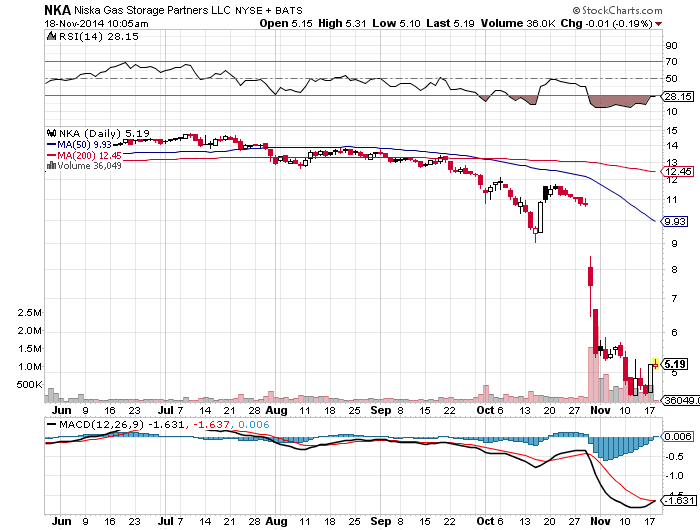Click the red down-arrow icon beside Chg
The image size is (700, 530).
658,24
